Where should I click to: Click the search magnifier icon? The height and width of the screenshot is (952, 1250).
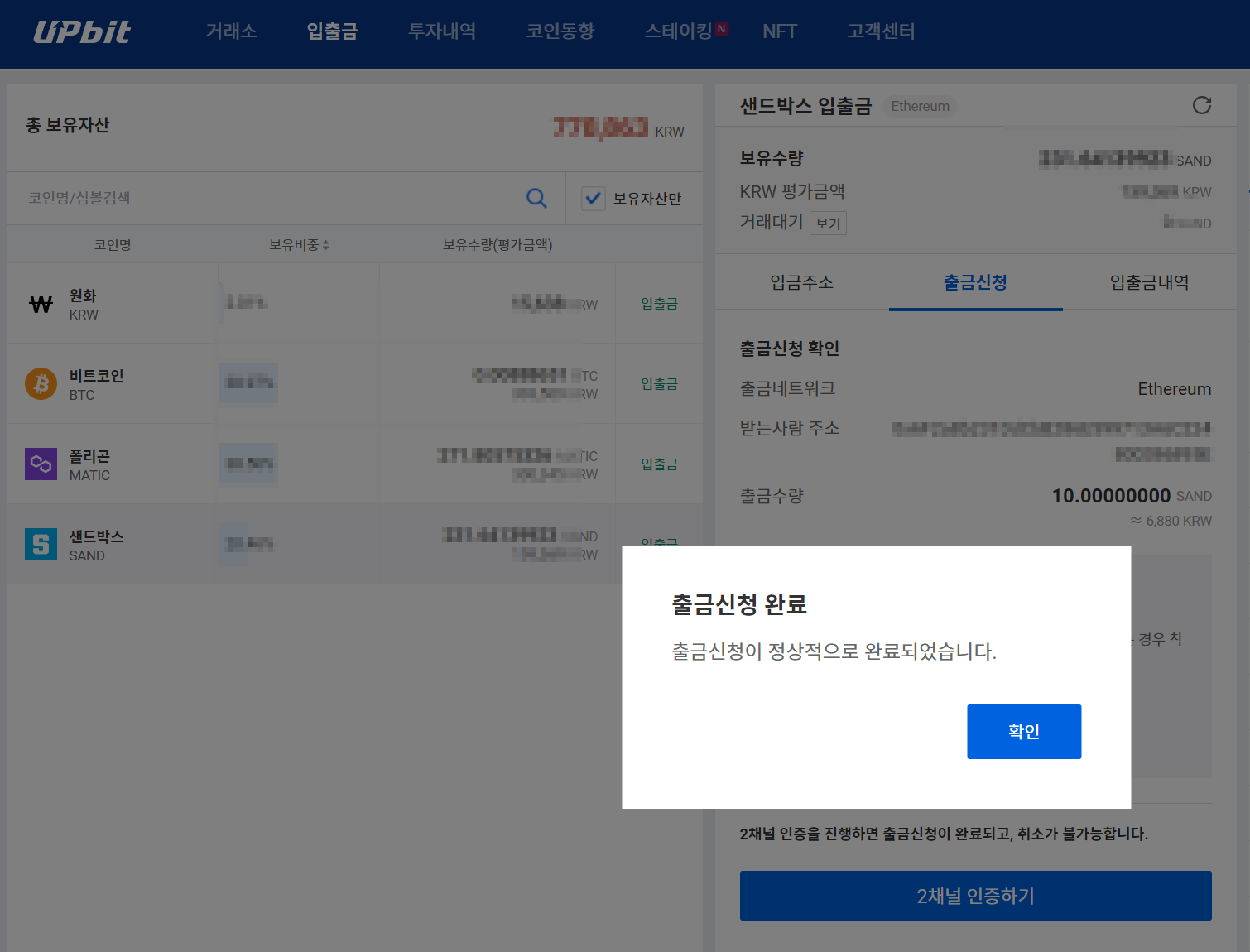[536, 198]
